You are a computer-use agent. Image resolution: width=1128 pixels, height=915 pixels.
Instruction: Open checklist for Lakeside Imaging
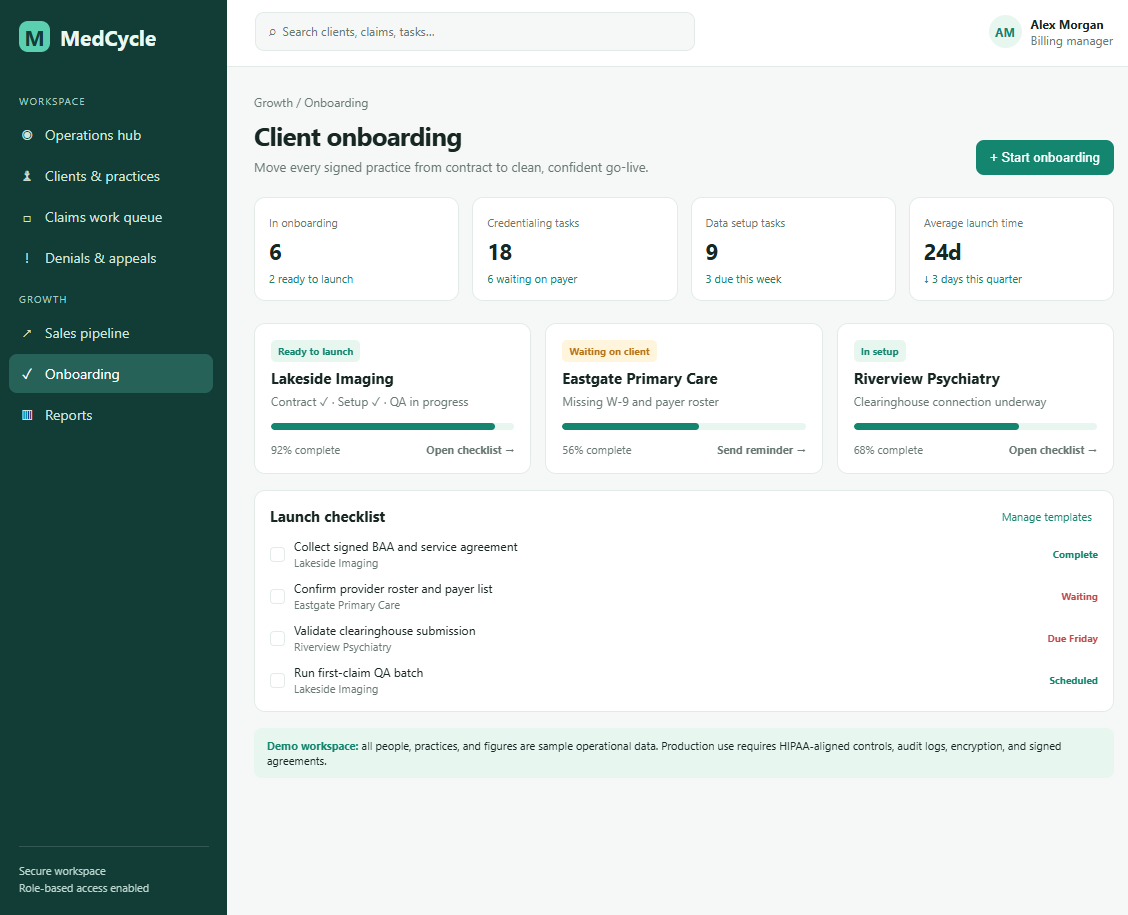(x=470, y=450)
